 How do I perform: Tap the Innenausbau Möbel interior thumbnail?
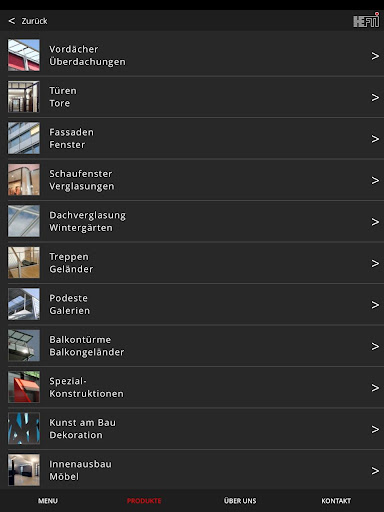click(x=24, y=470)
